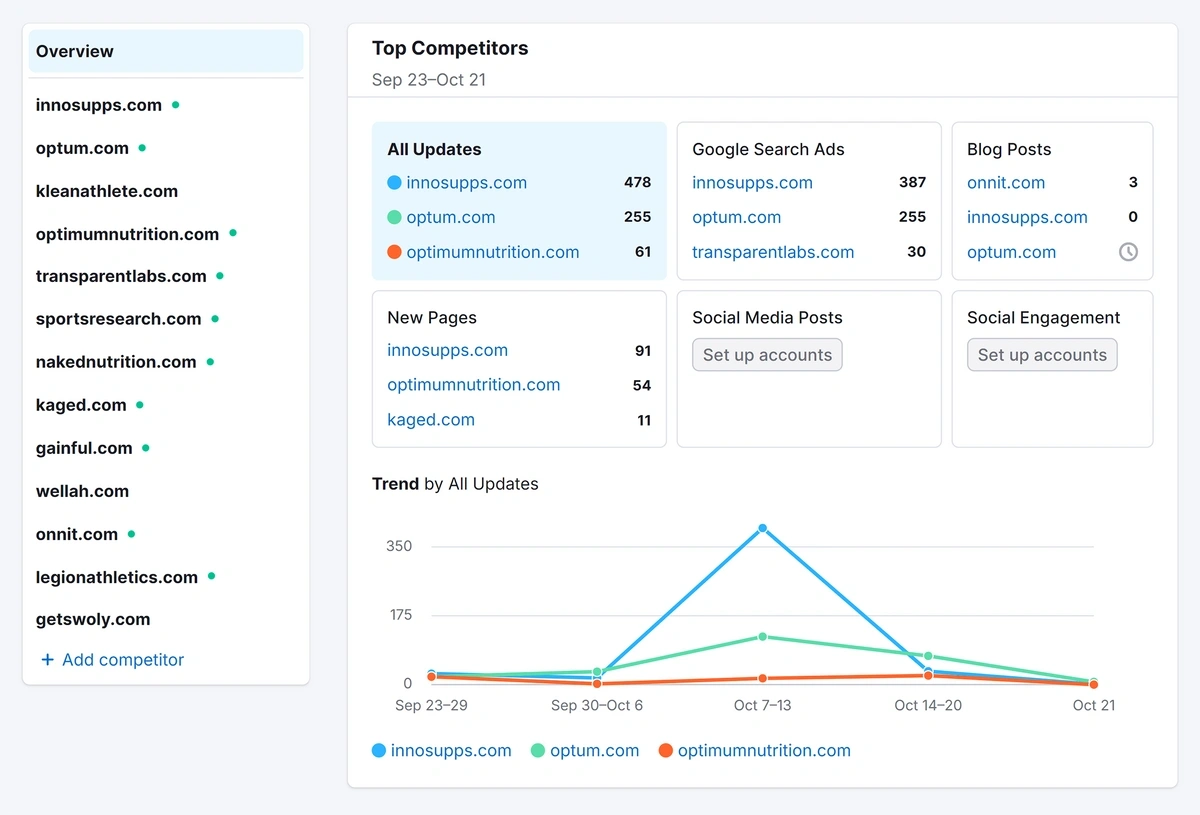Click the Sep 23–Oct 21 date range text
Screen dimensions: 1200x815
click(429, 80)
